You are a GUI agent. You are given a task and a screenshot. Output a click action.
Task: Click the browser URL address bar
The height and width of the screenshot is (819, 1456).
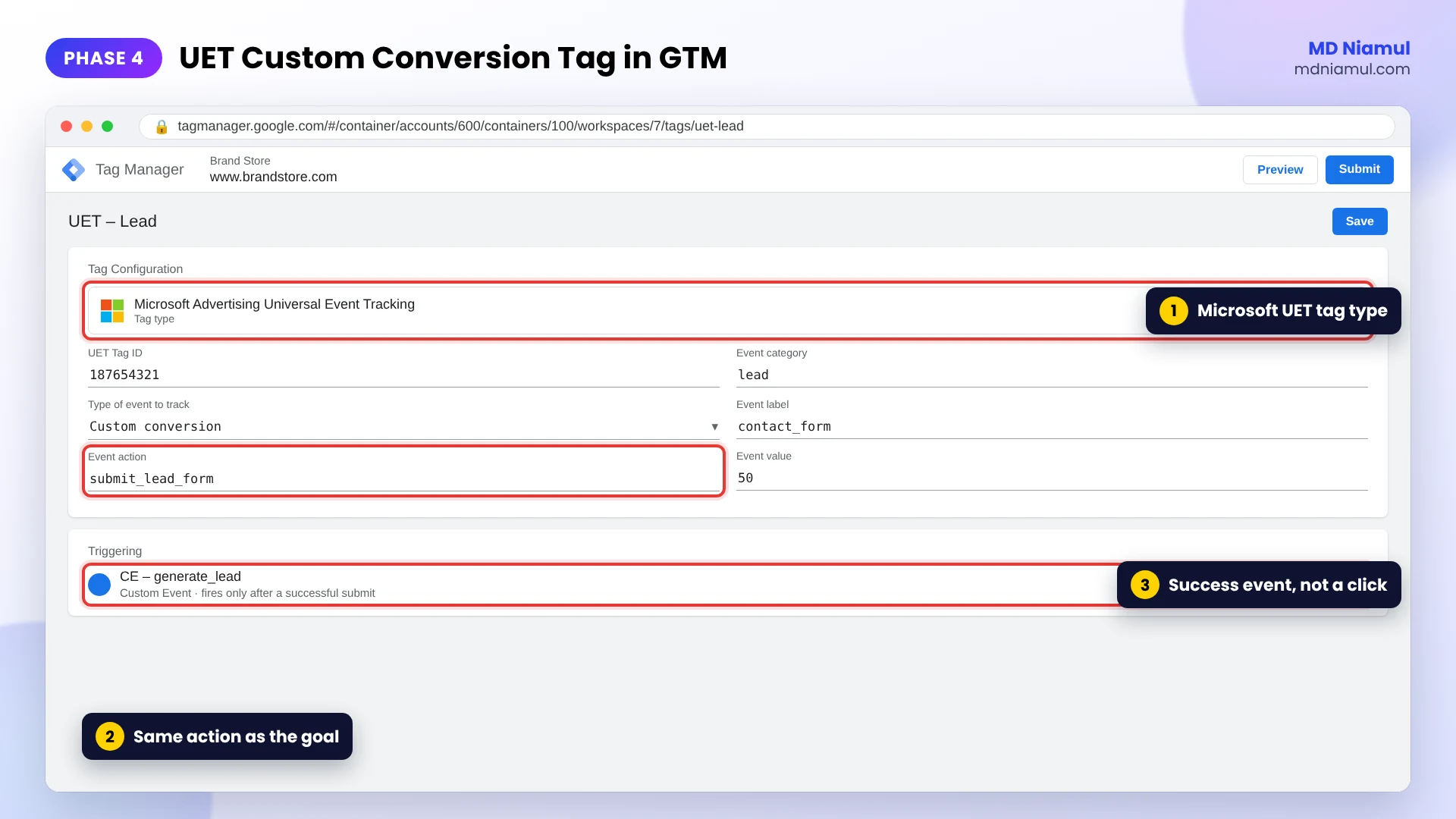(767, 127)
